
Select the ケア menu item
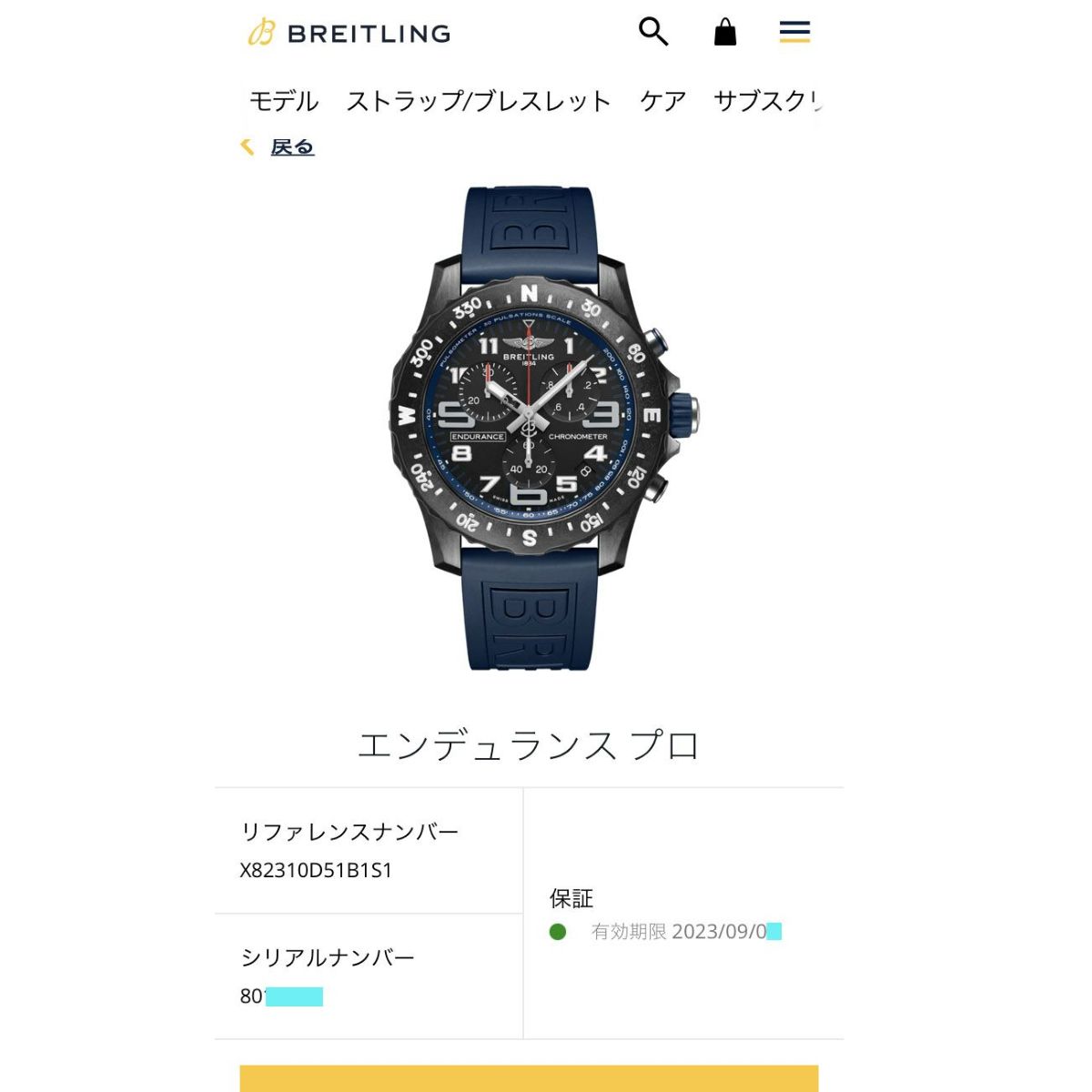[x=662, y=101]
